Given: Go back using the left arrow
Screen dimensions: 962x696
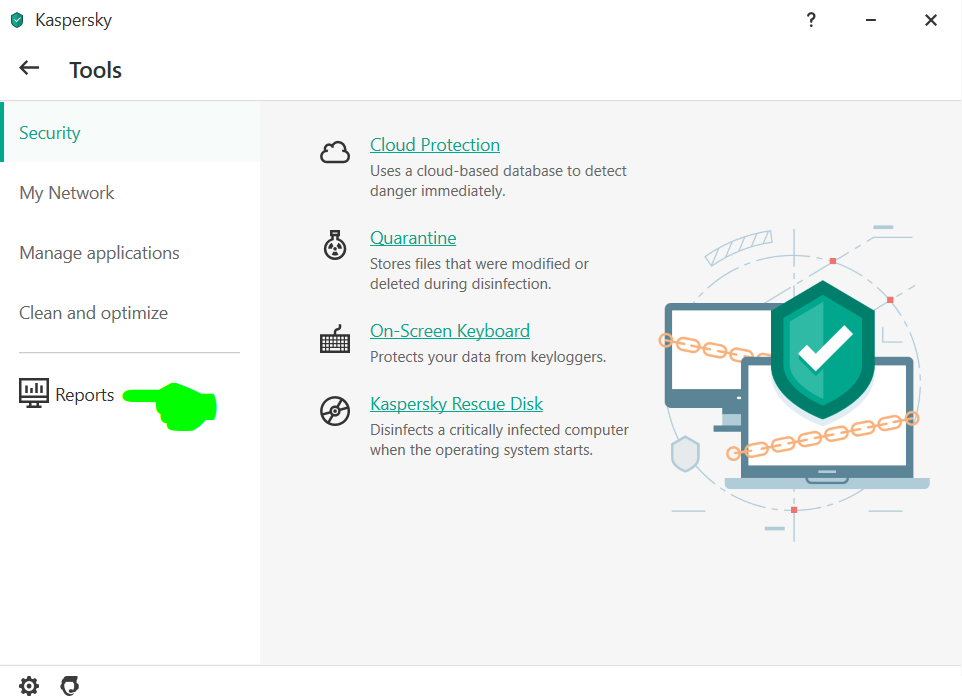Looking at the screenshot, I should click(x=29, y=68).
